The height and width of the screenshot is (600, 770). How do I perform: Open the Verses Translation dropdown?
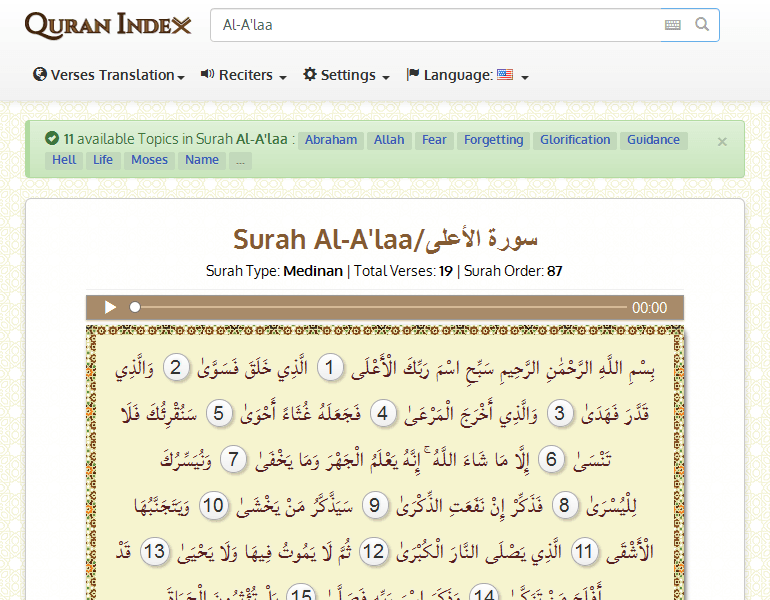click(x=109, y=75)
